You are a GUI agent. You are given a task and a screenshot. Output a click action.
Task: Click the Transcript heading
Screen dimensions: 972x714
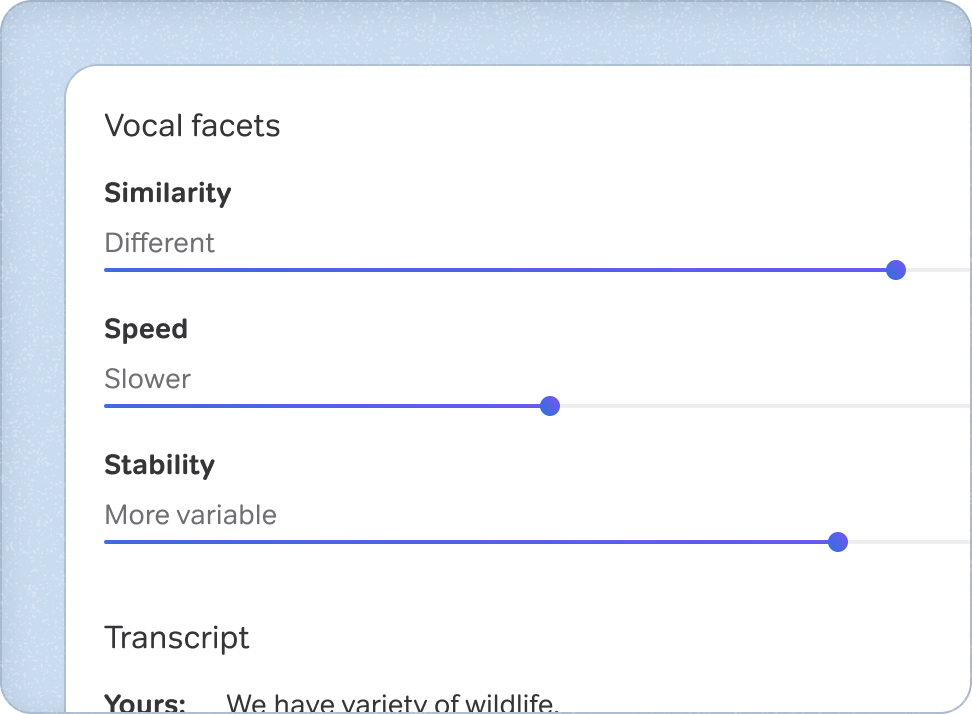[177, 637]
